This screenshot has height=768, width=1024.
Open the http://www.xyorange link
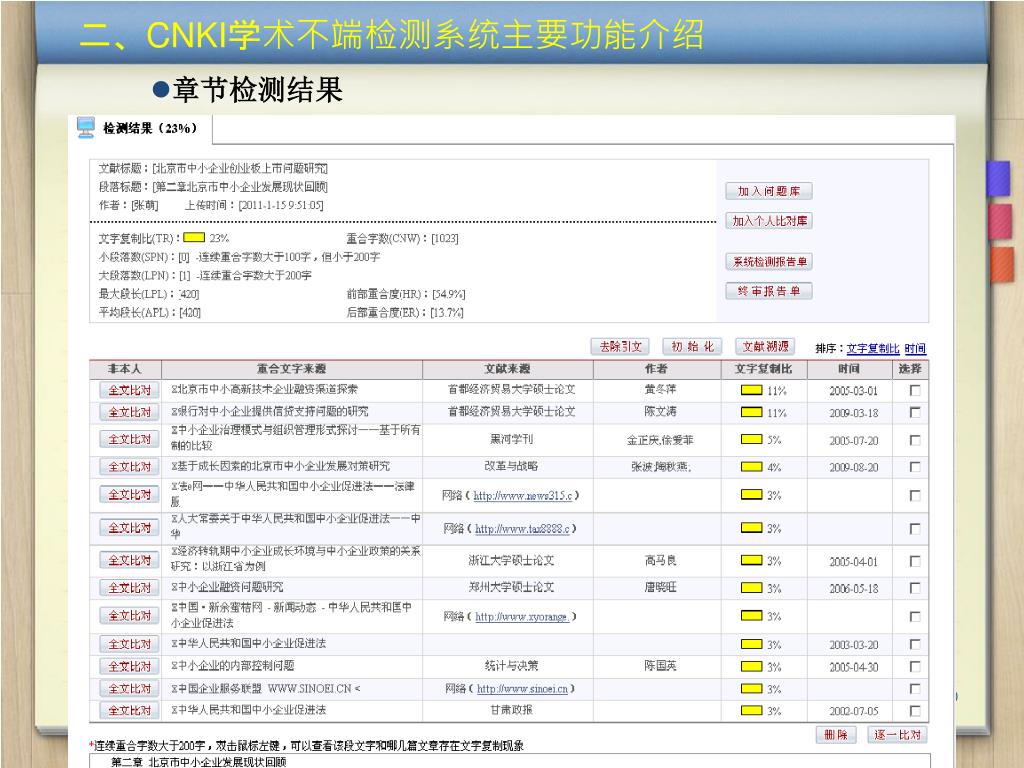coord(522,616)
